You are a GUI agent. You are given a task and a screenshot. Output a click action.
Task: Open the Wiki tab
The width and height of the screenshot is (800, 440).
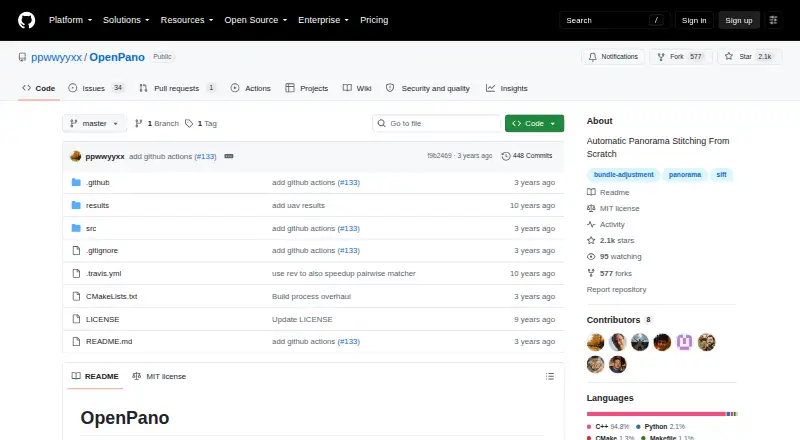coord(357,88)
